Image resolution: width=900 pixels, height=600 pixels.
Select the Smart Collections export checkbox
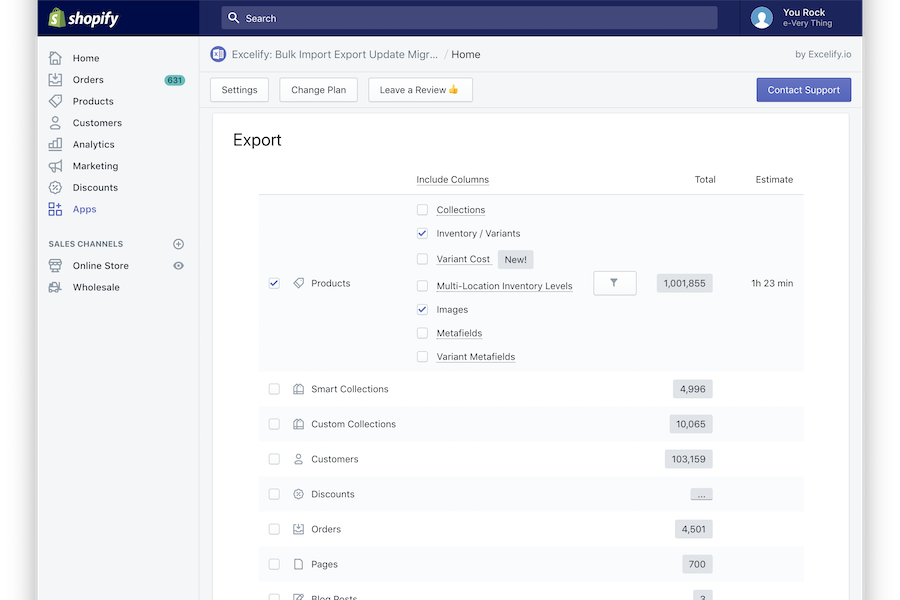[274, 389]
